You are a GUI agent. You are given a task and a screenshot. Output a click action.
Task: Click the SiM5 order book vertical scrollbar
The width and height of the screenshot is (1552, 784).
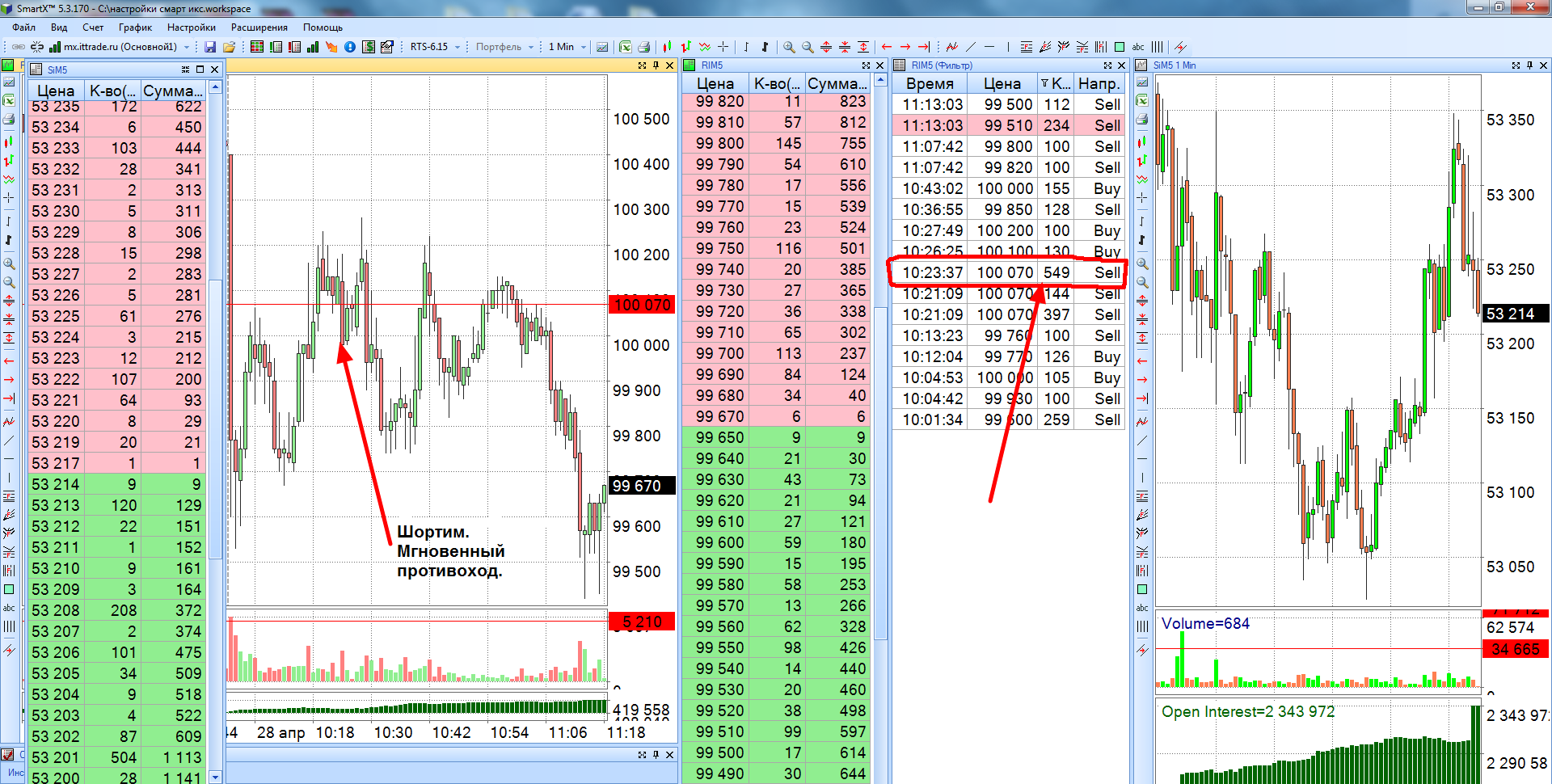click(215, 419)
